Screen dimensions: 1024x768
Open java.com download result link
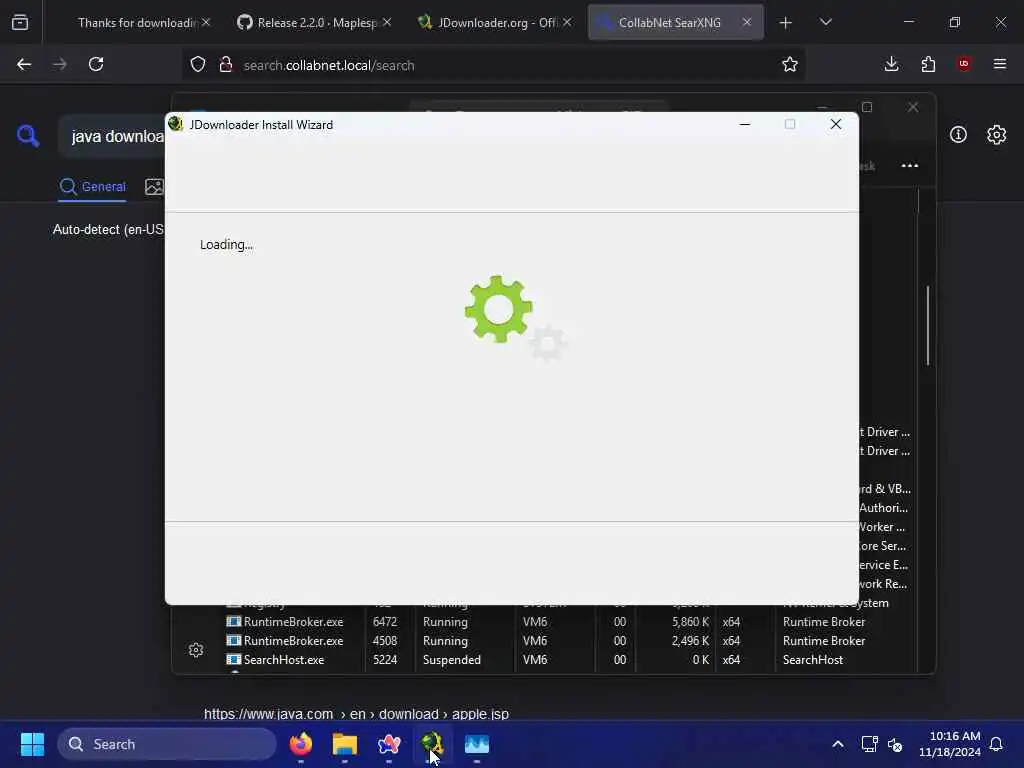pyautogui.click(x=356, y=714)
